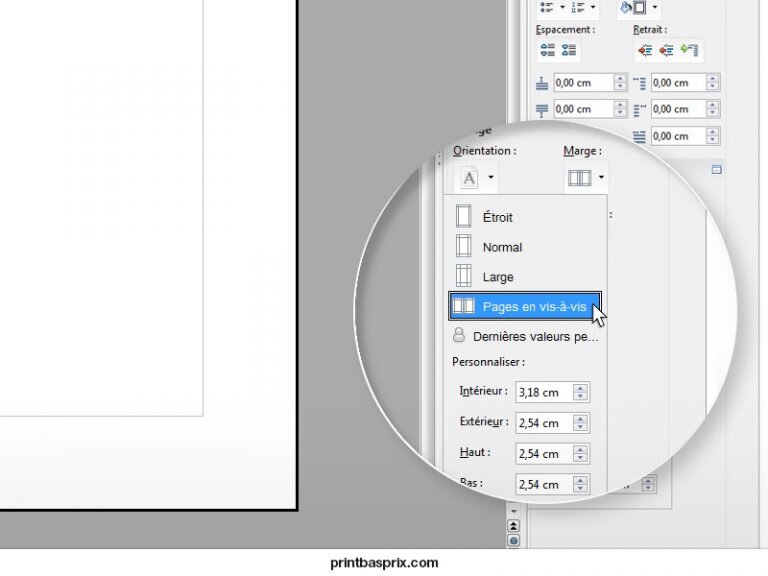This screenshot has height=576, width=768.
Task: Open the numbering style dropdown arrow
Action: click(593, 7)
